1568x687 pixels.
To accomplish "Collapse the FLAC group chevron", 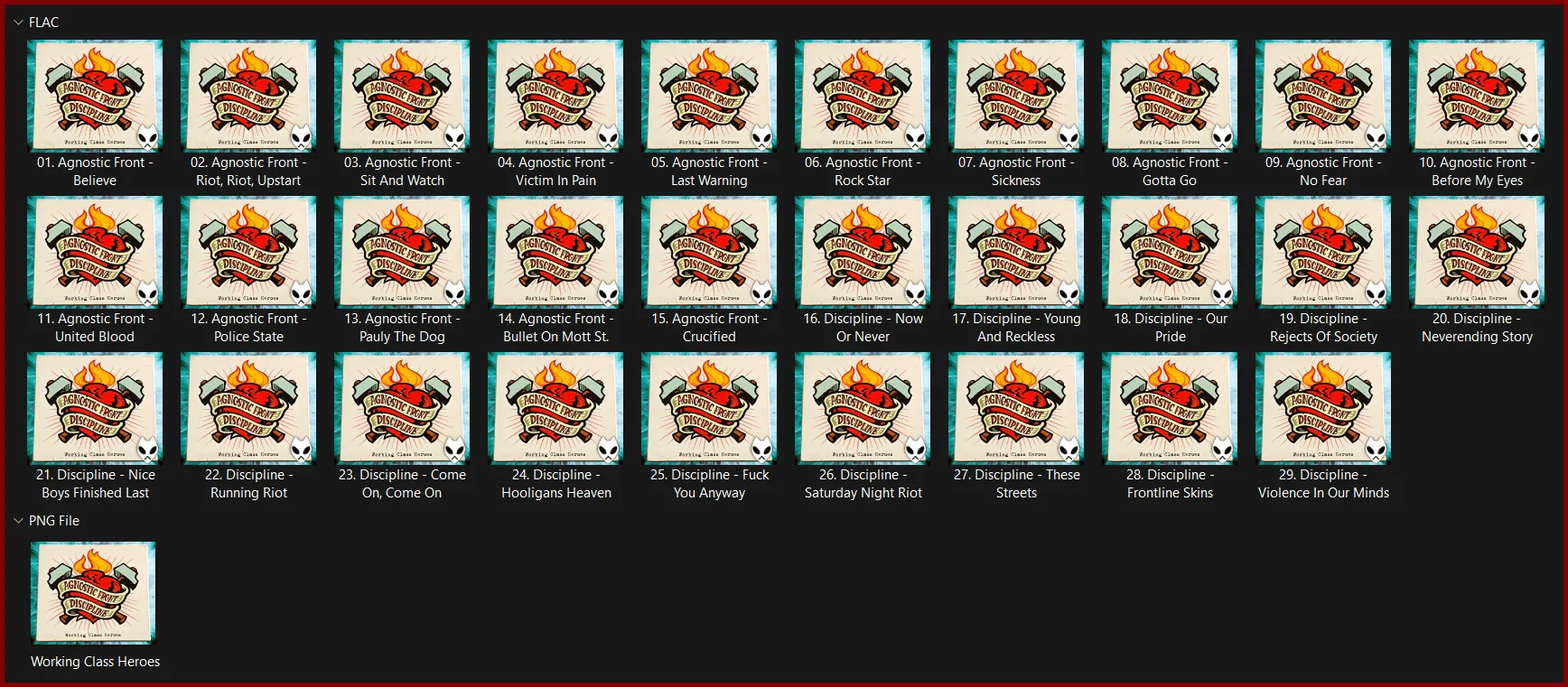I will coord(18,23).
